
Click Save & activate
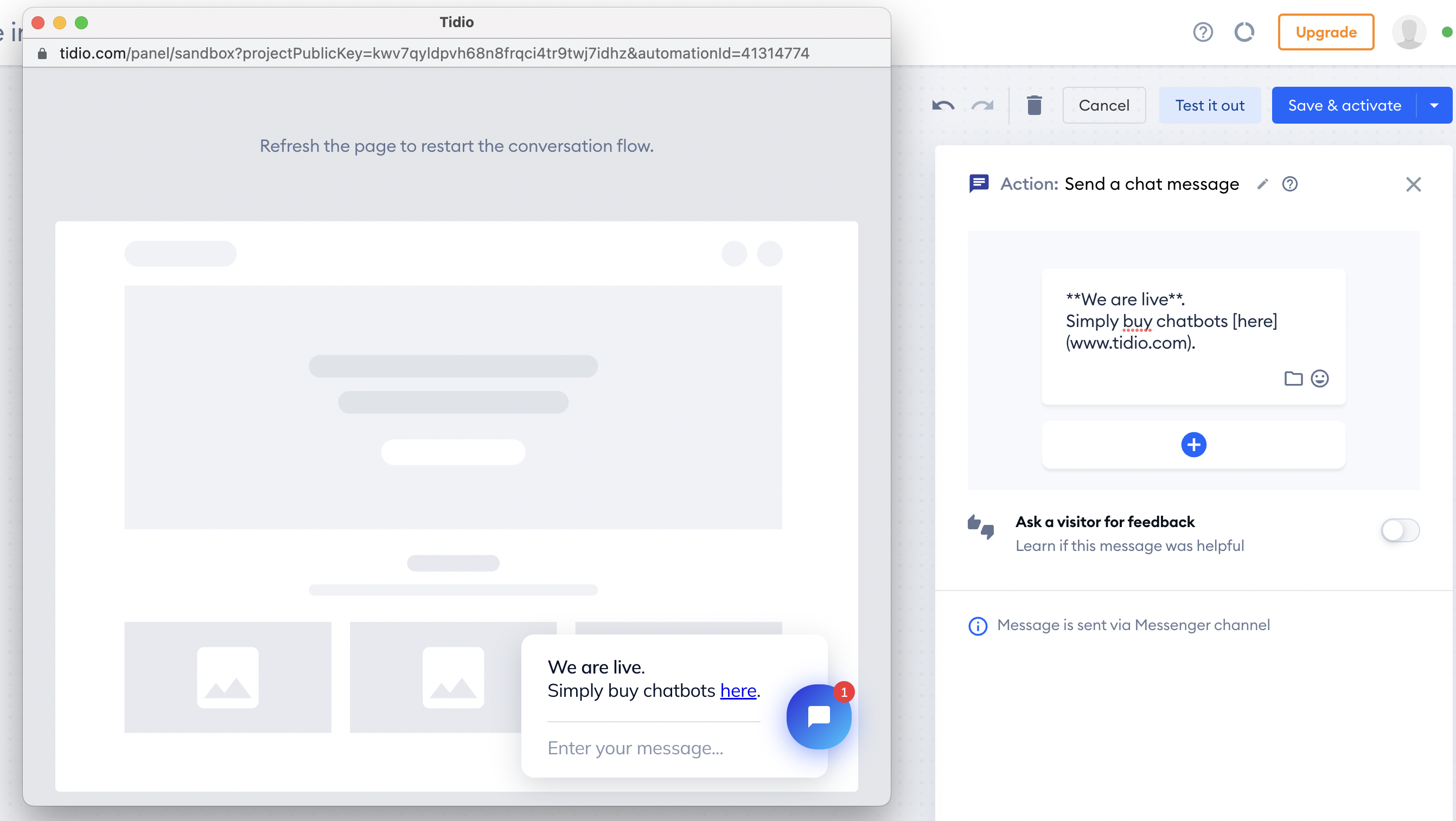(1344, 105)
